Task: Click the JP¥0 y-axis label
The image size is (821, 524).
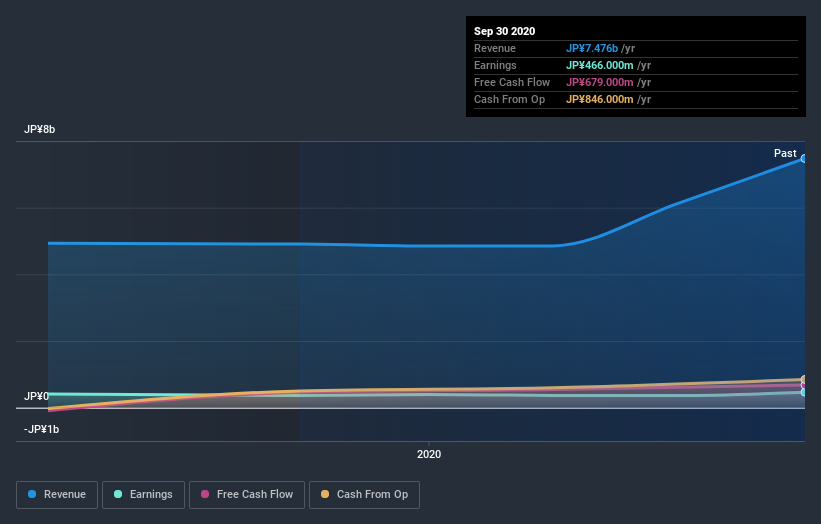Action: pyautogui.click(x=36, y=396)
